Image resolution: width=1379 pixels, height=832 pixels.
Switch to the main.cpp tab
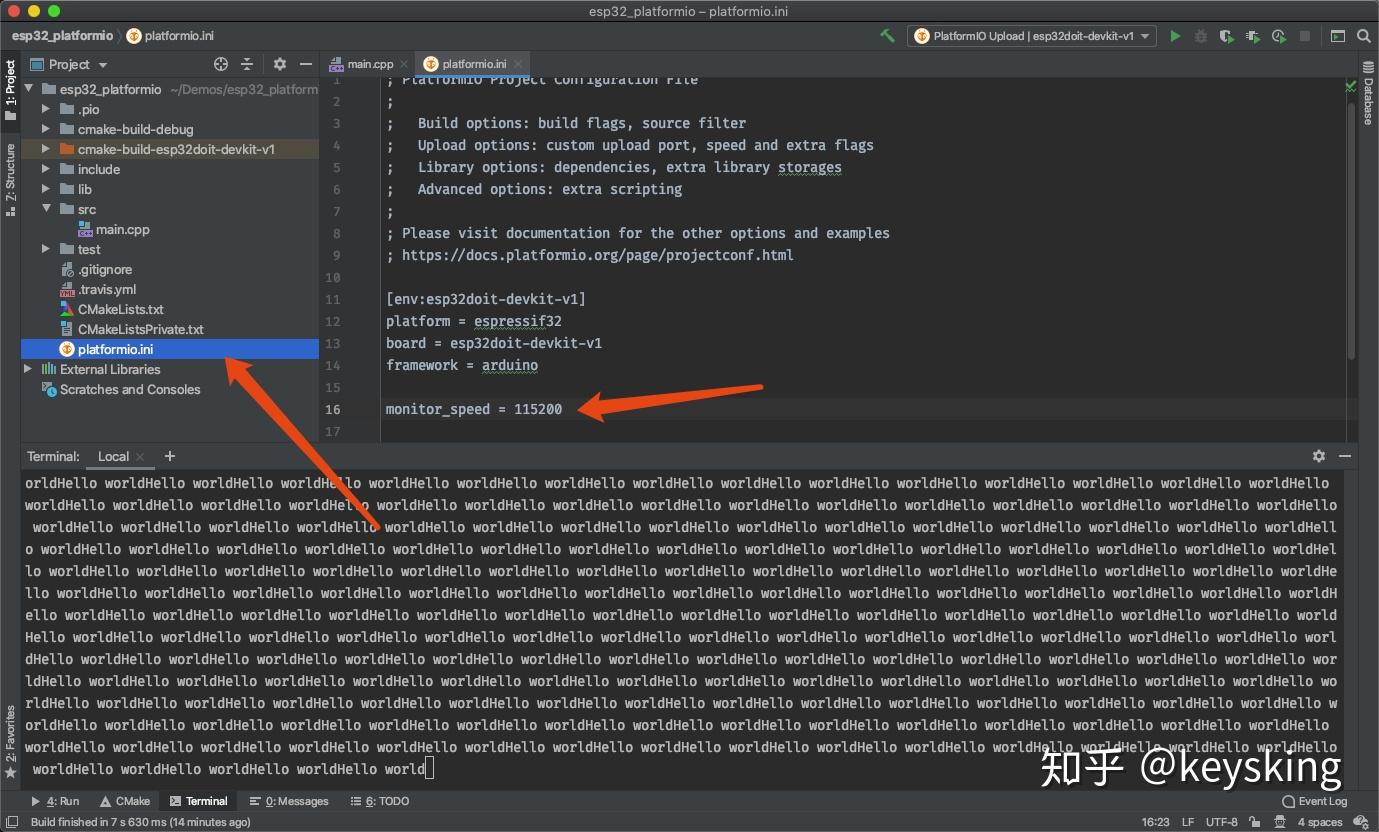(366, 63)
